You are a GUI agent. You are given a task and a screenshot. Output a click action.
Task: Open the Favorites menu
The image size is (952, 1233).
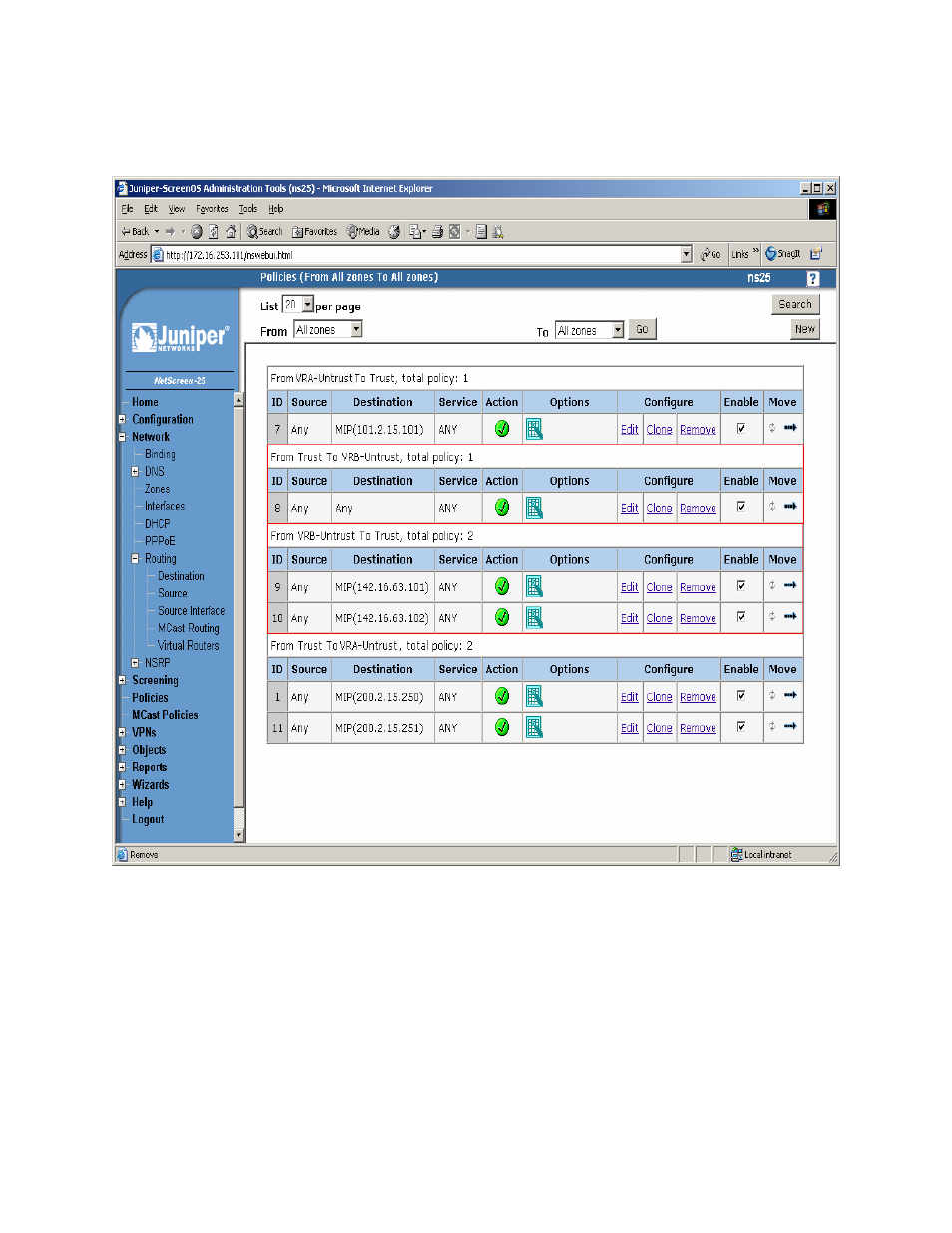click(212, 209)
